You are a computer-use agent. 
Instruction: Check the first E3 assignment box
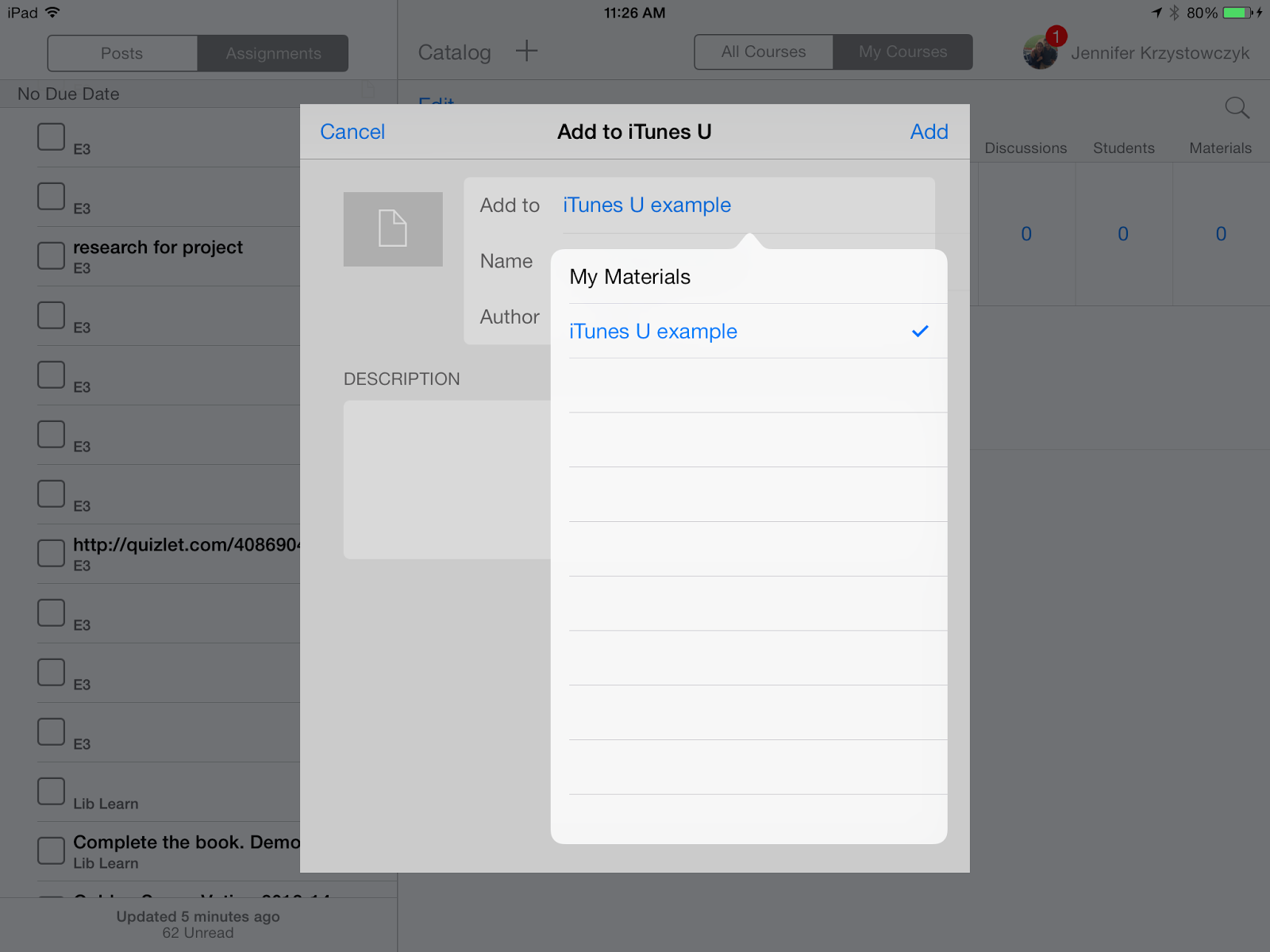(52, 136)
